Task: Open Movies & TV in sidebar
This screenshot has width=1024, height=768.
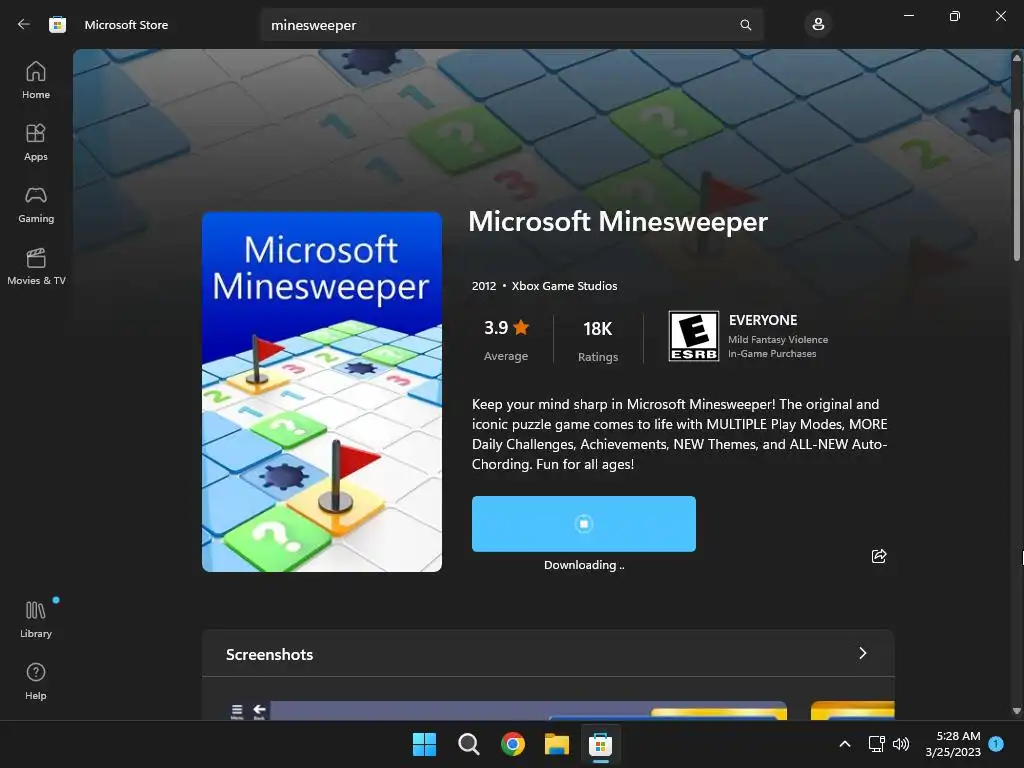Action: click(x=36, y=266)
